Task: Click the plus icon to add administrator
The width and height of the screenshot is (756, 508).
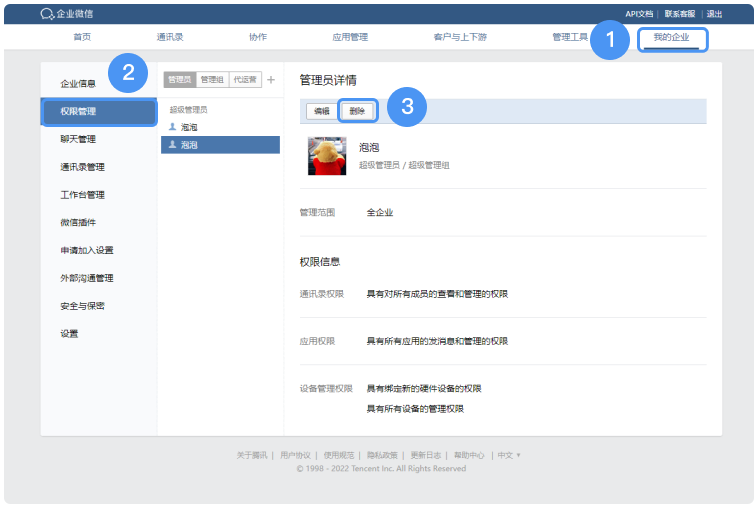Action: point(271,80)
